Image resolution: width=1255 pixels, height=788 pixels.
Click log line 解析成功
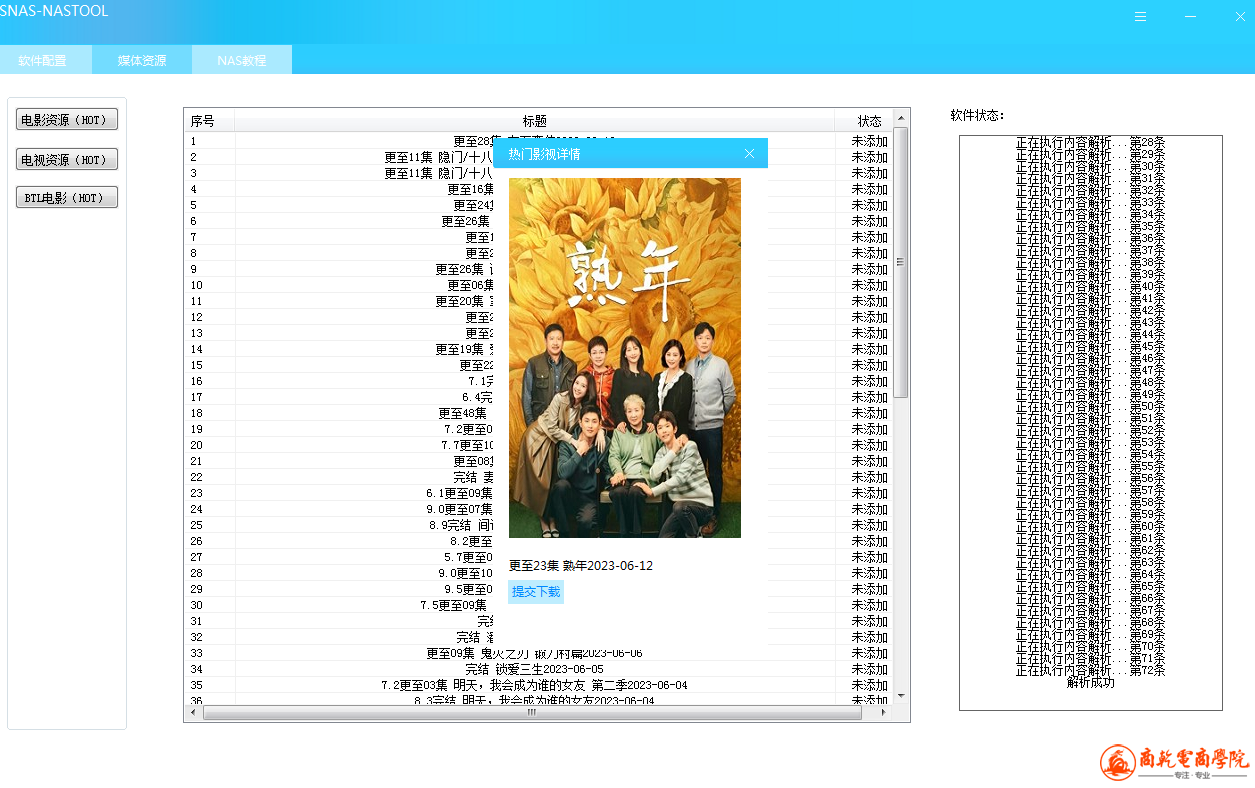(x=1090, y=683)
